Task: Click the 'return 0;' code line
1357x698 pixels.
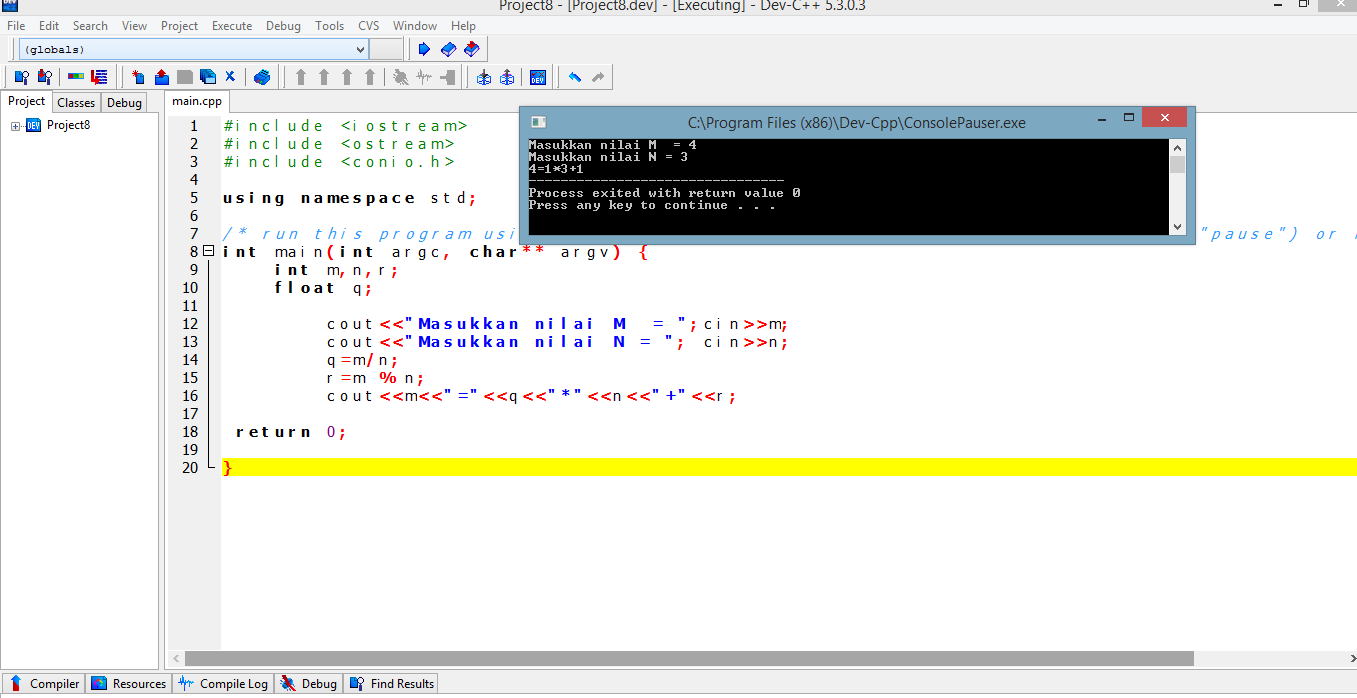Action: click(291, 432)
